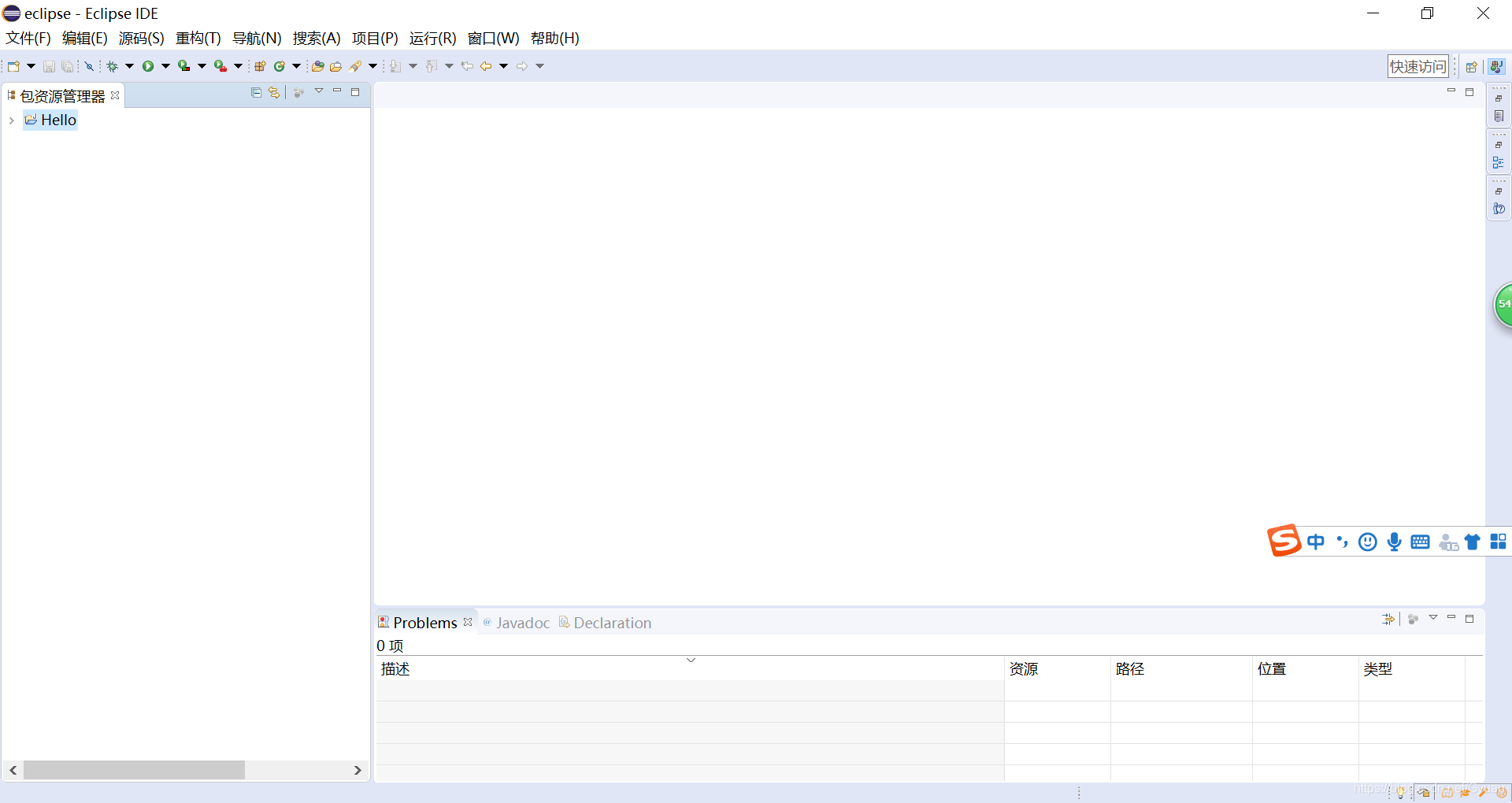Image resolution: width=1512 pixels, height=803 pixels.
Task: Click the Debug bug icon
Action: click(113, 66)
